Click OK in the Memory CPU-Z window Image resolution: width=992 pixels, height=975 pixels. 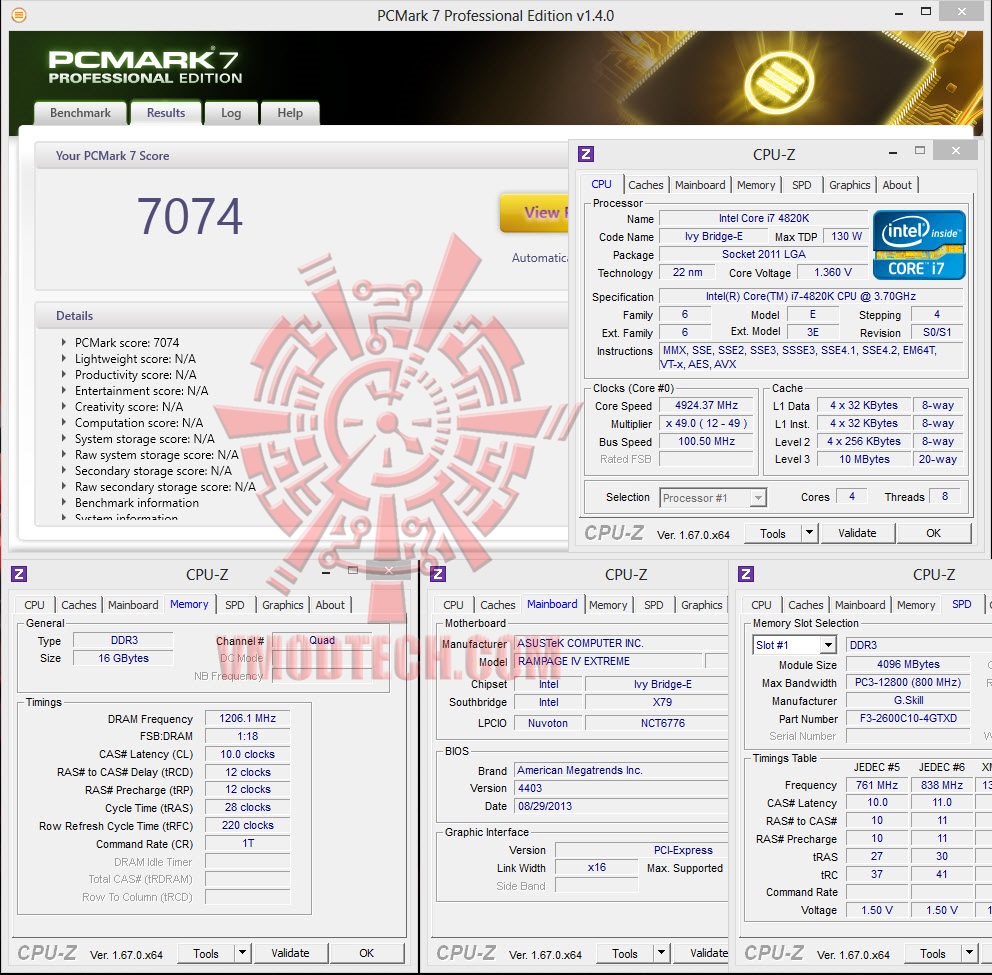point(366,953)
